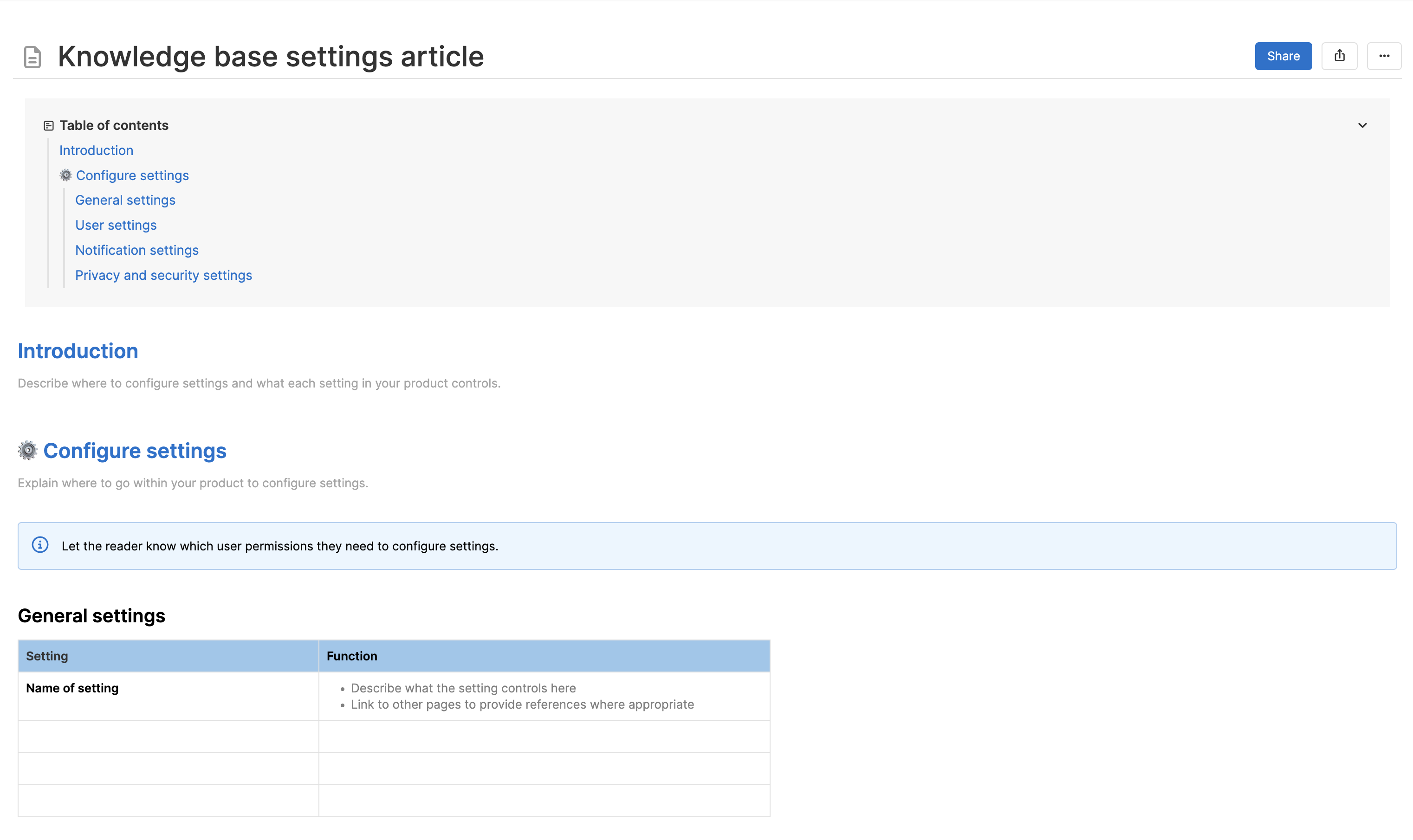Select the General settings link

(125, 200)
